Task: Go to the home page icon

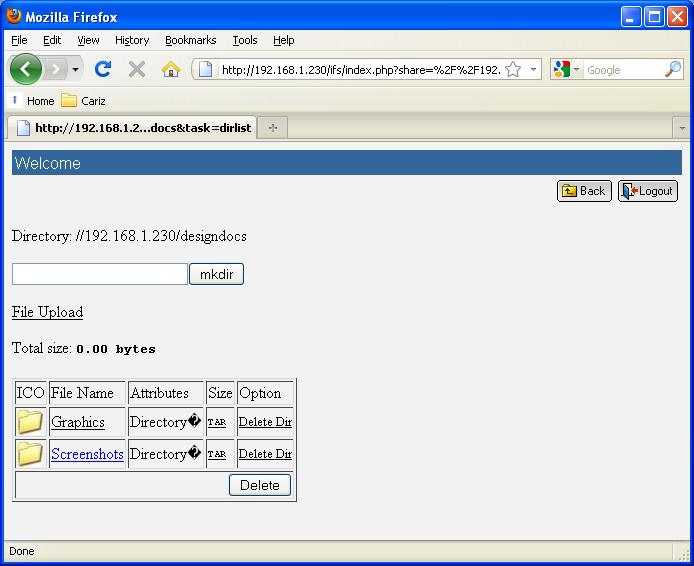Action: tap(170, 69)
